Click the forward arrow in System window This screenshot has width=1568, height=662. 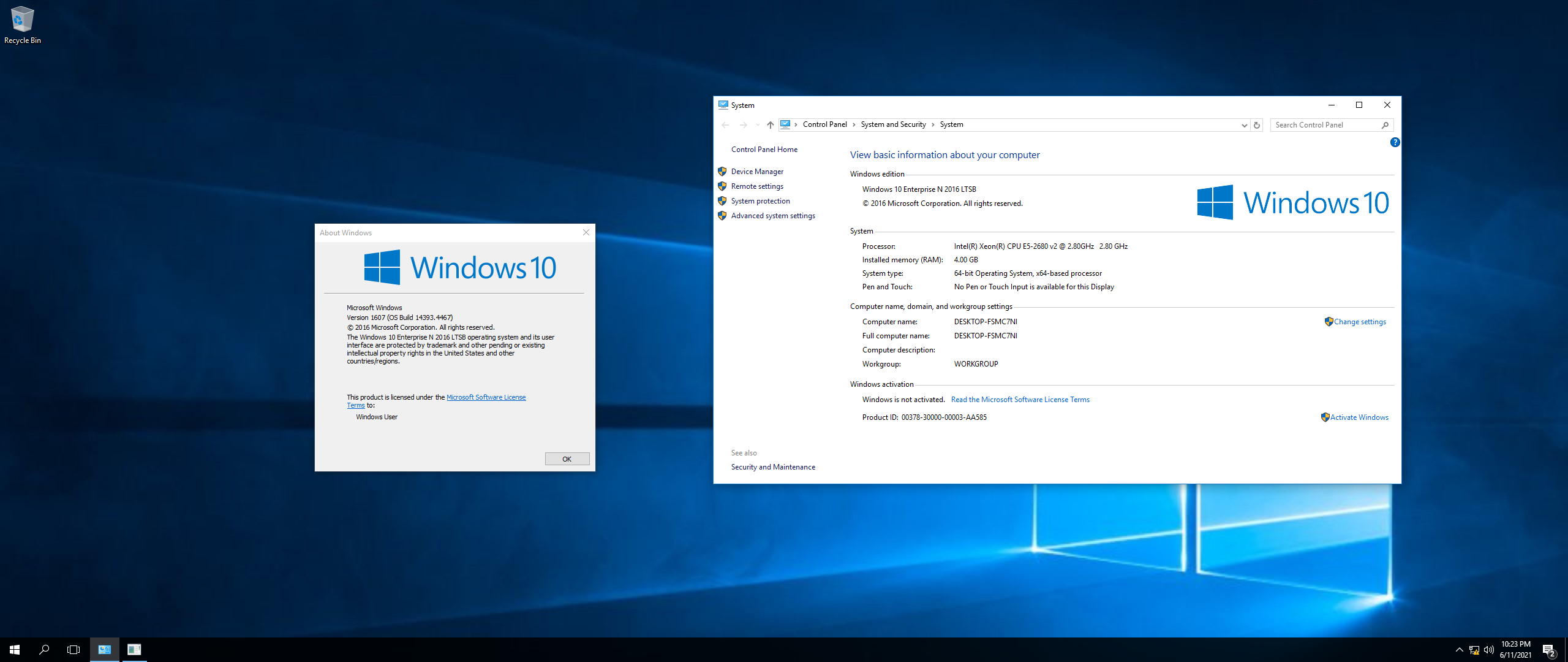point(743,125)
